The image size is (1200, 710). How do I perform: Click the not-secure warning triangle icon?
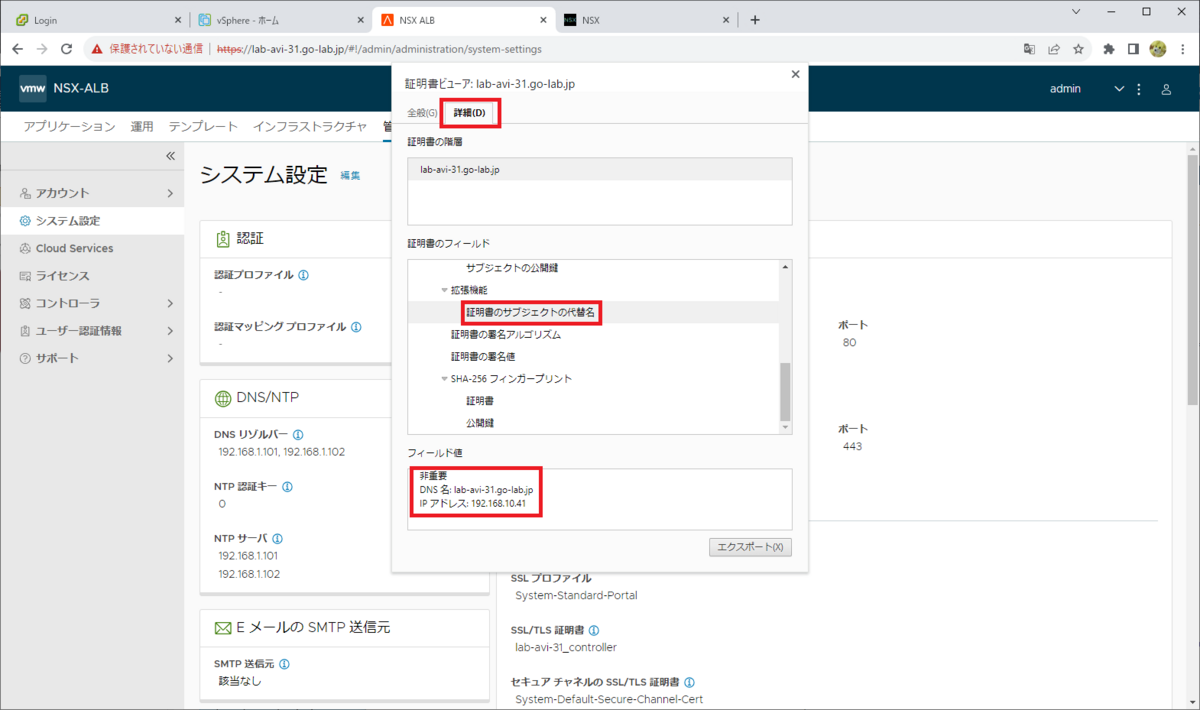[x=96, y=48]
